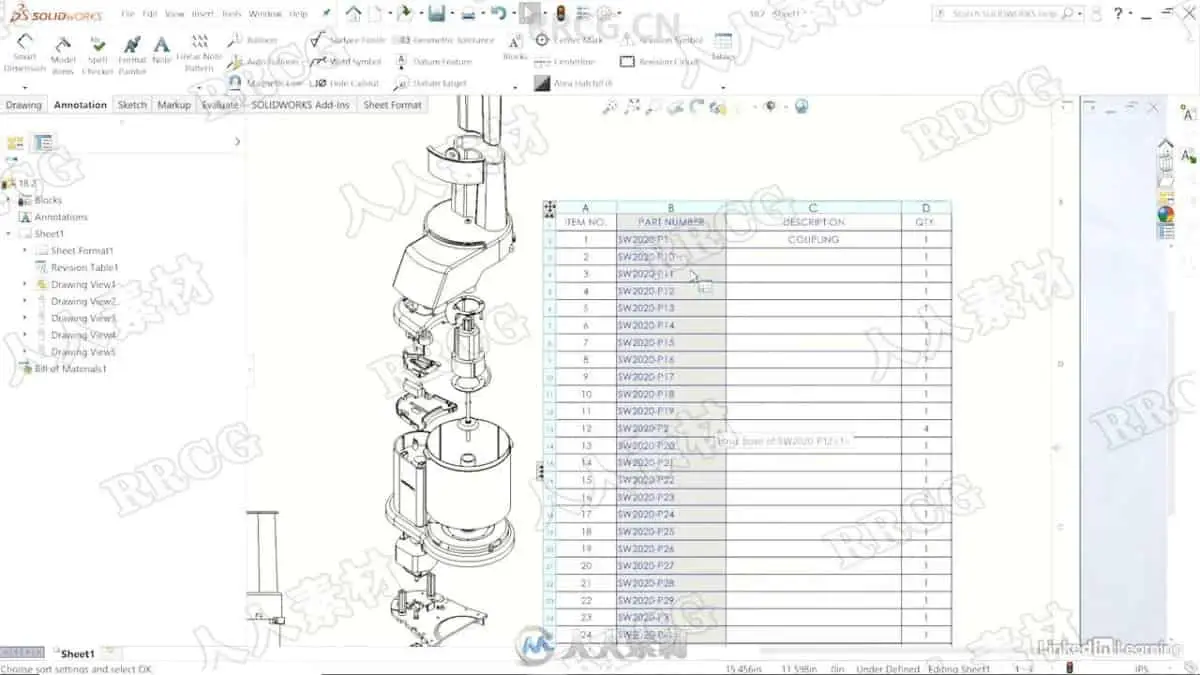1200x675 pixels.
Task: Insert a Note annotation
Action: [x=162, y=50]
